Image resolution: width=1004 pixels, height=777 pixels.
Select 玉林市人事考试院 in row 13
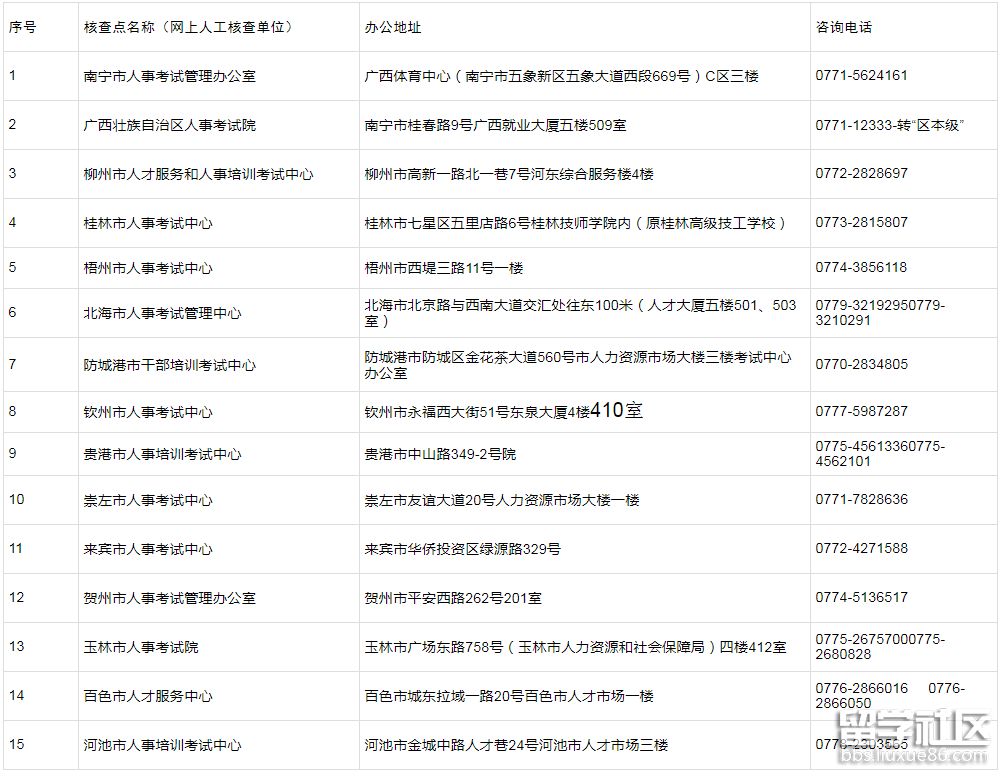(140, 647)
